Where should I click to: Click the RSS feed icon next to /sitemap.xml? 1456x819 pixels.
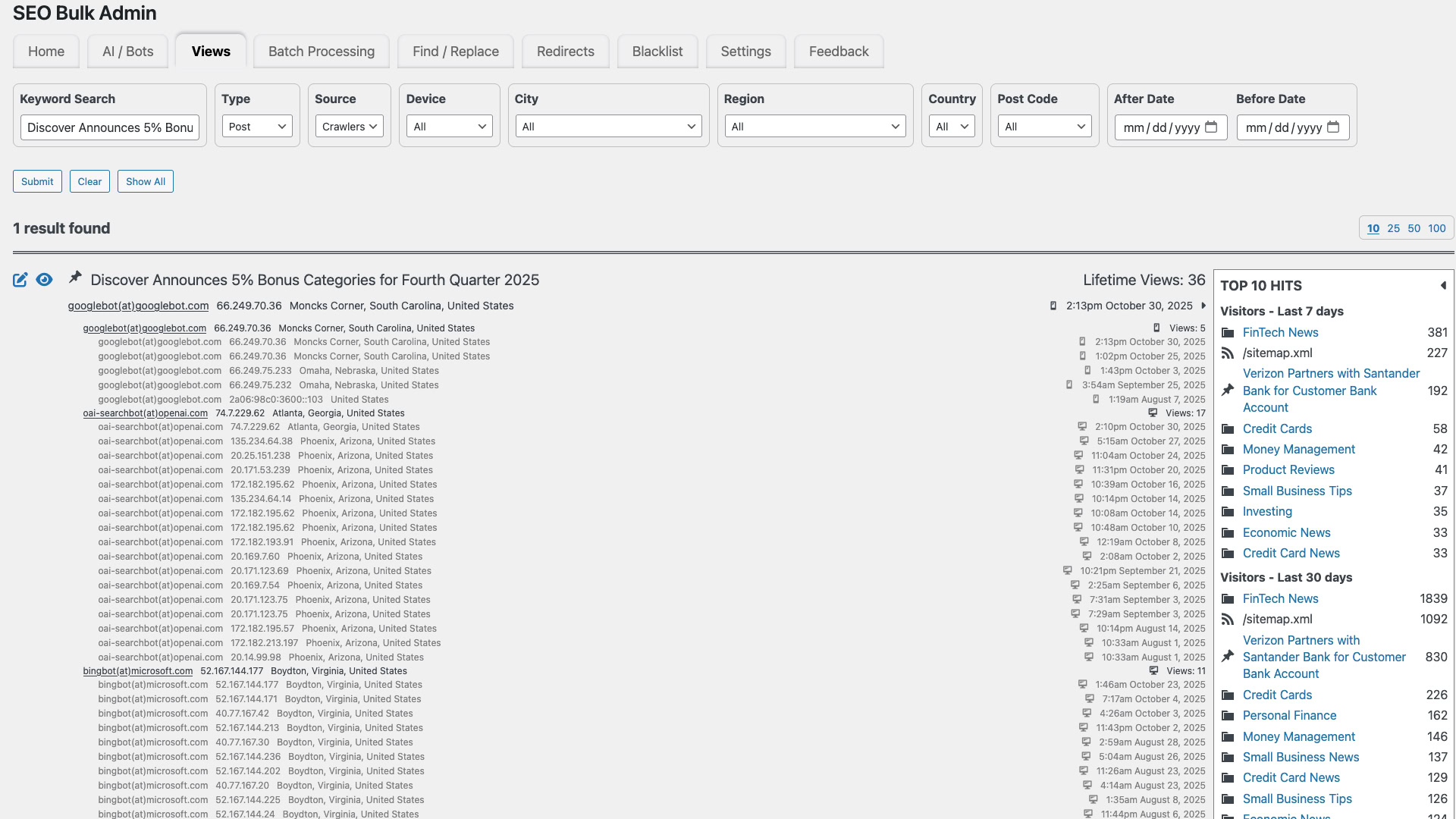(1228, 353)
